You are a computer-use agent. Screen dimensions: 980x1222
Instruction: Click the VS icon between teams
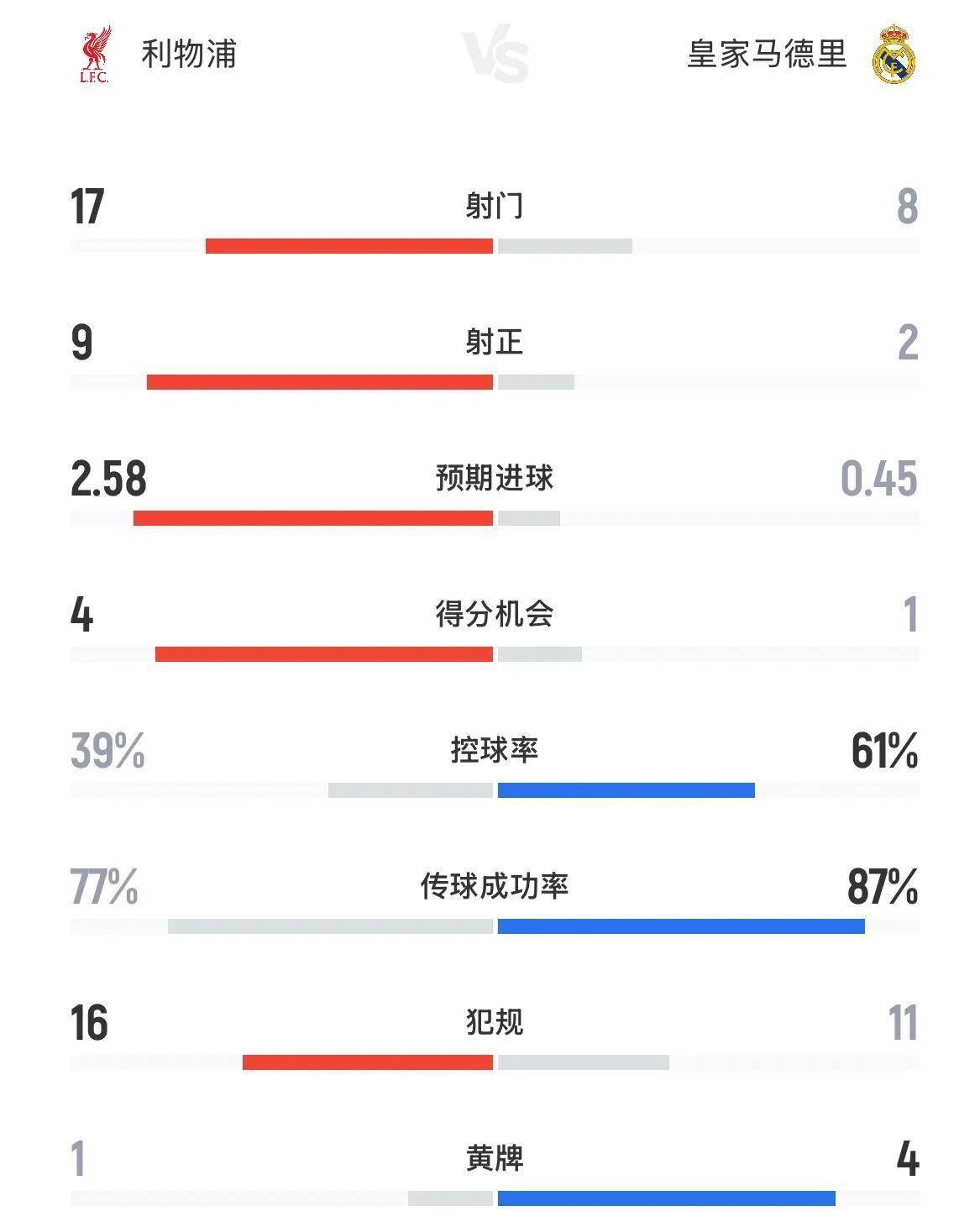[x=495, y=57]
